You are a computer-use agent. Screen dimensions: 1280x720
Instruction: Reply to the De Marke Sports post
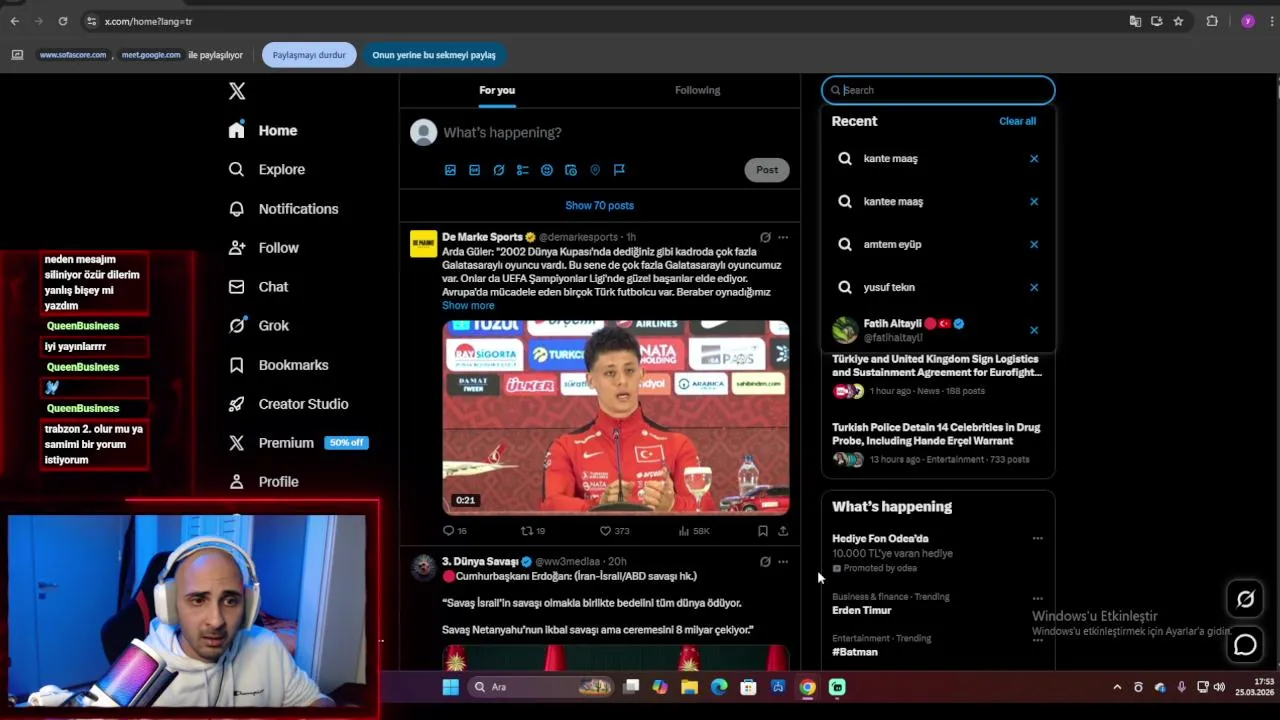[x=454, y=531]
